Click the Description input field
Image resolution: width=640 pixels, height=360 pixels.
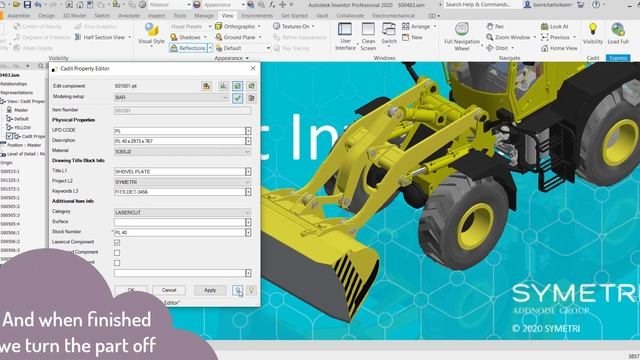(x=179, y=141)
